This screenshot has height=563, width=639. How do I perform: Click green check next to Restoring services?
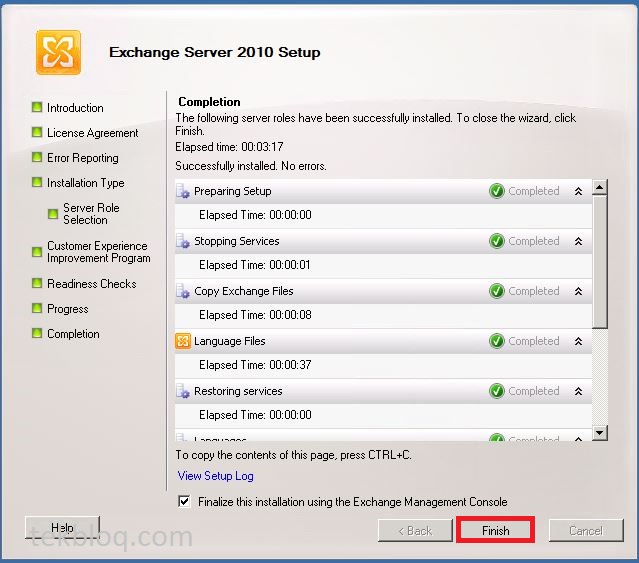(496, 391)
